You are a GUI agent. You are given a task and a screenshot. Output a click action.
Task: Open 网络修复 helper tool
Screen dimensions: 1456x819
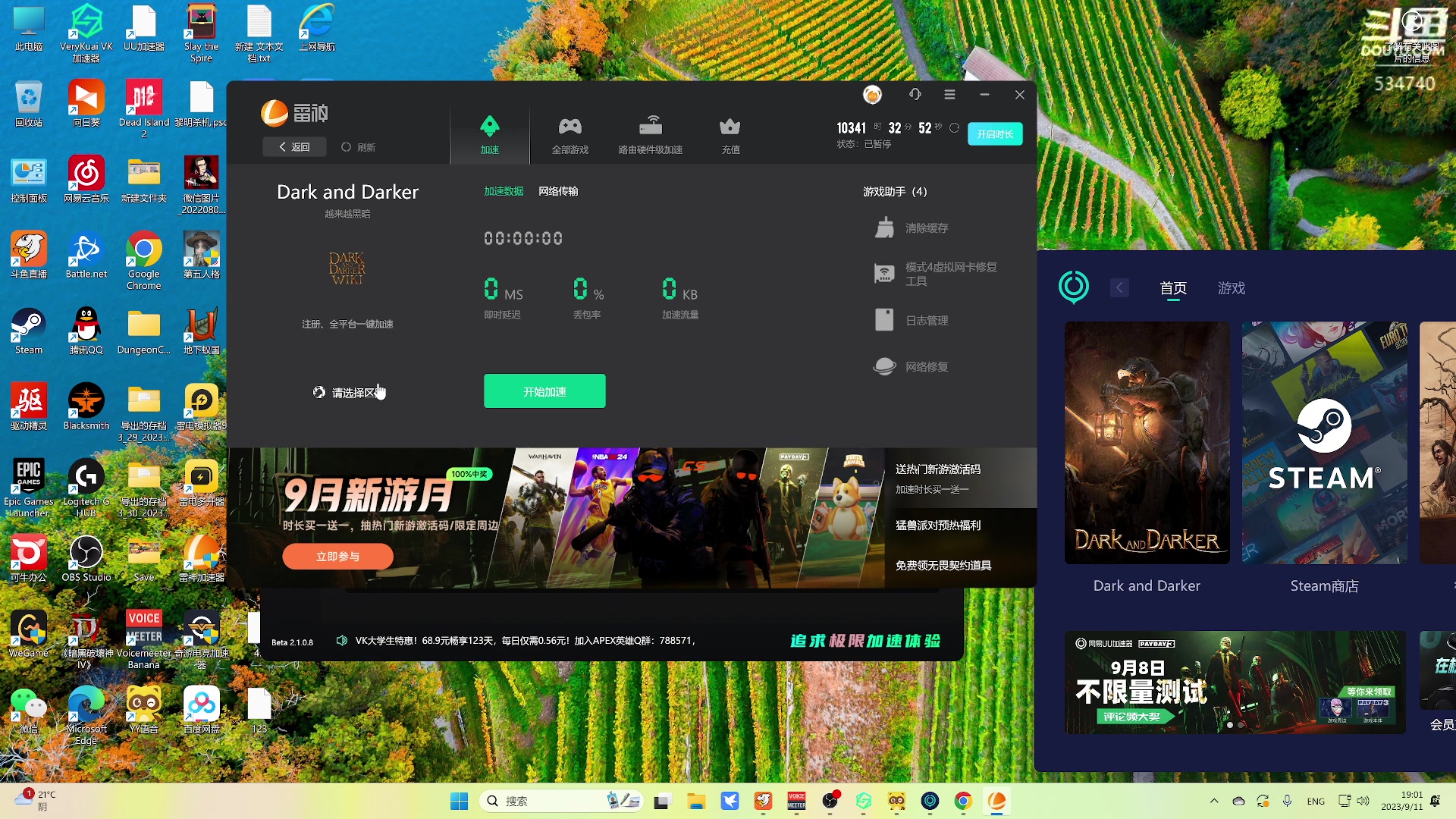[912, 366]
